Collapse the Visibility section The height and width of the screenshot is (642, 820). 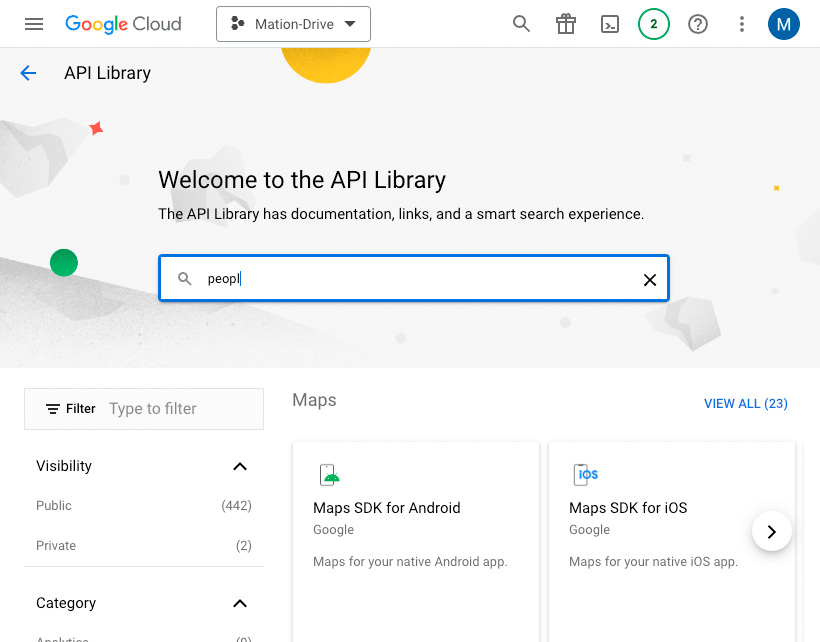click(x=240, y=466)
